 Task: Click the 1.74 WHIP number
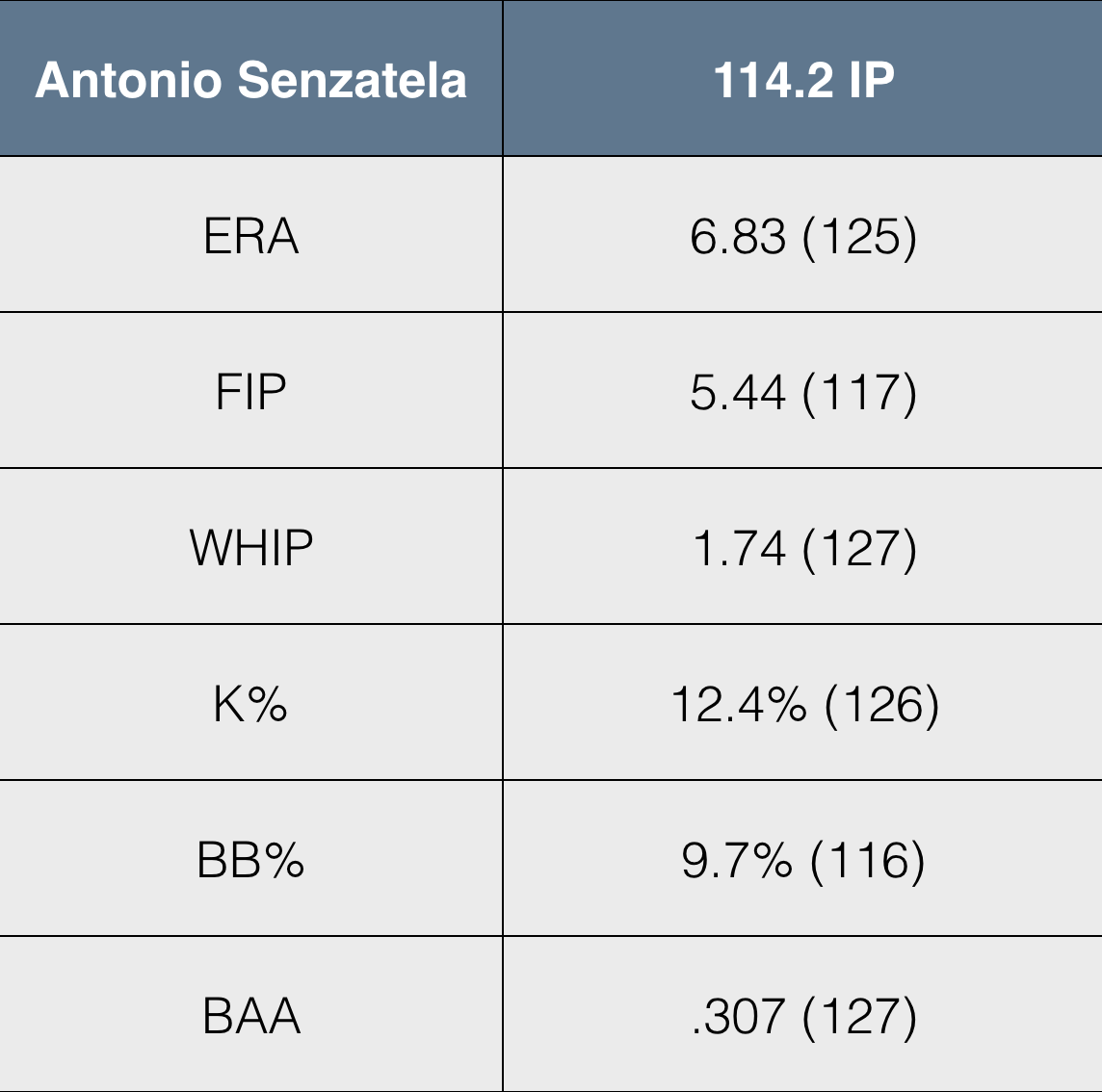[739, 548]
